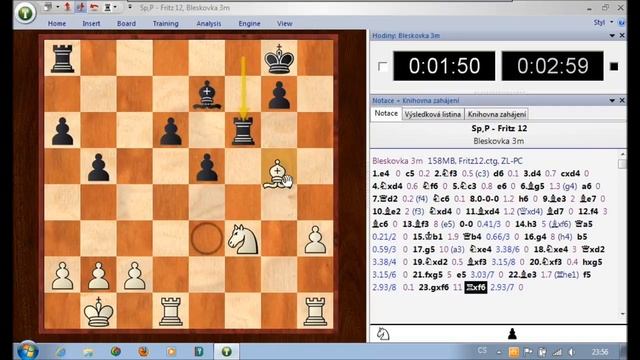
Task: Jump to move 13...0-0 in notation
Action: tap(466, 224)
